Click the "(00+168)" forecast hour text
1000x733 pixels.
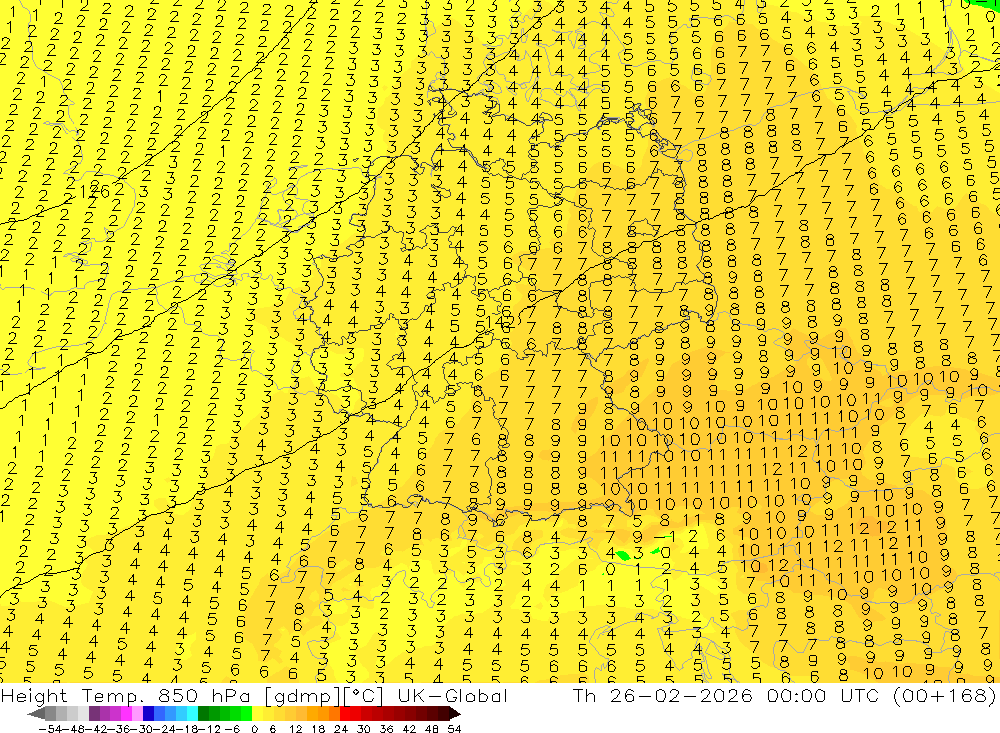pyautogui.click(x=943, y=695)
